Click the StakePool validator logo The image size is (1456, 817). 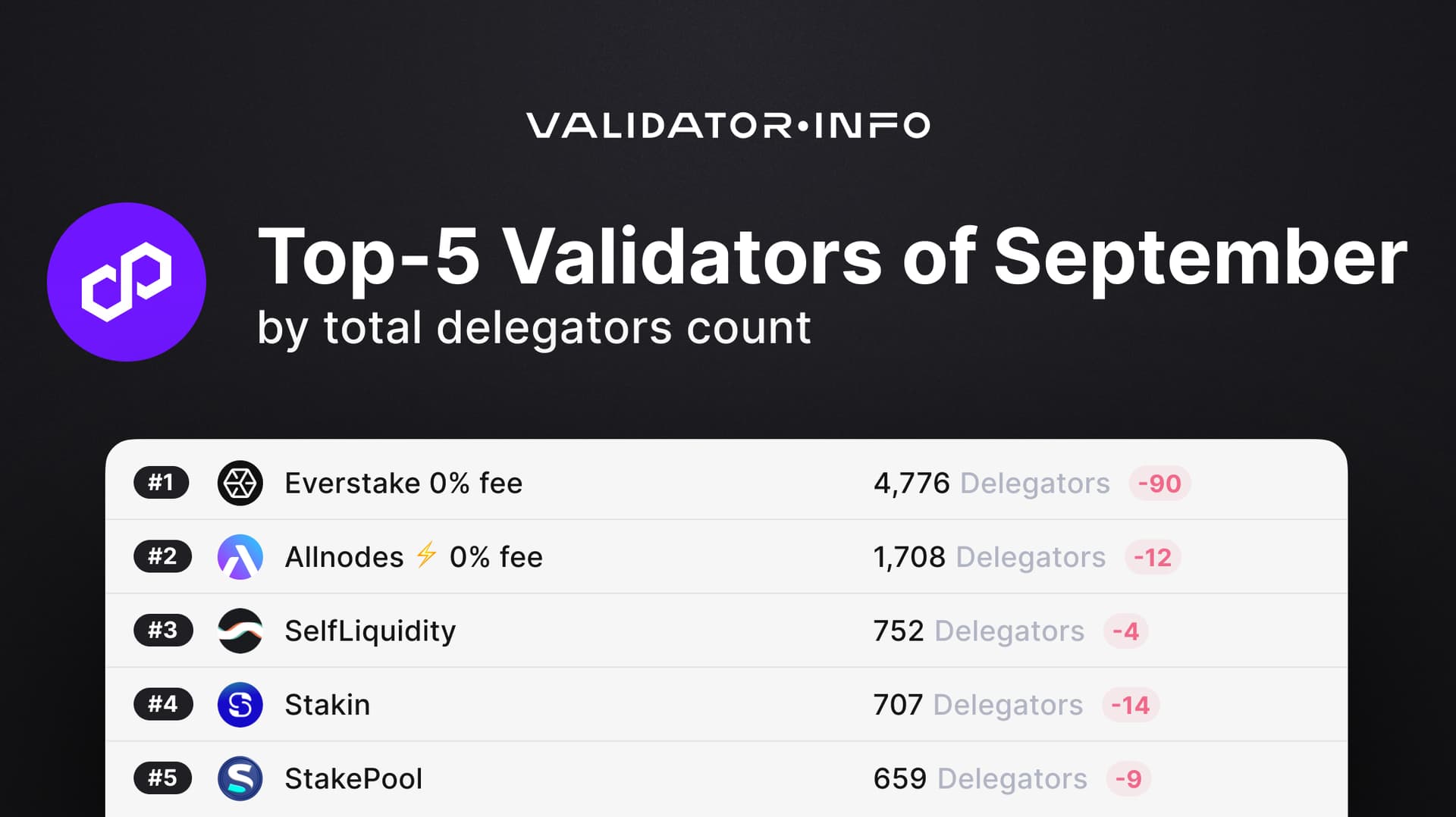tap(240, 778)
